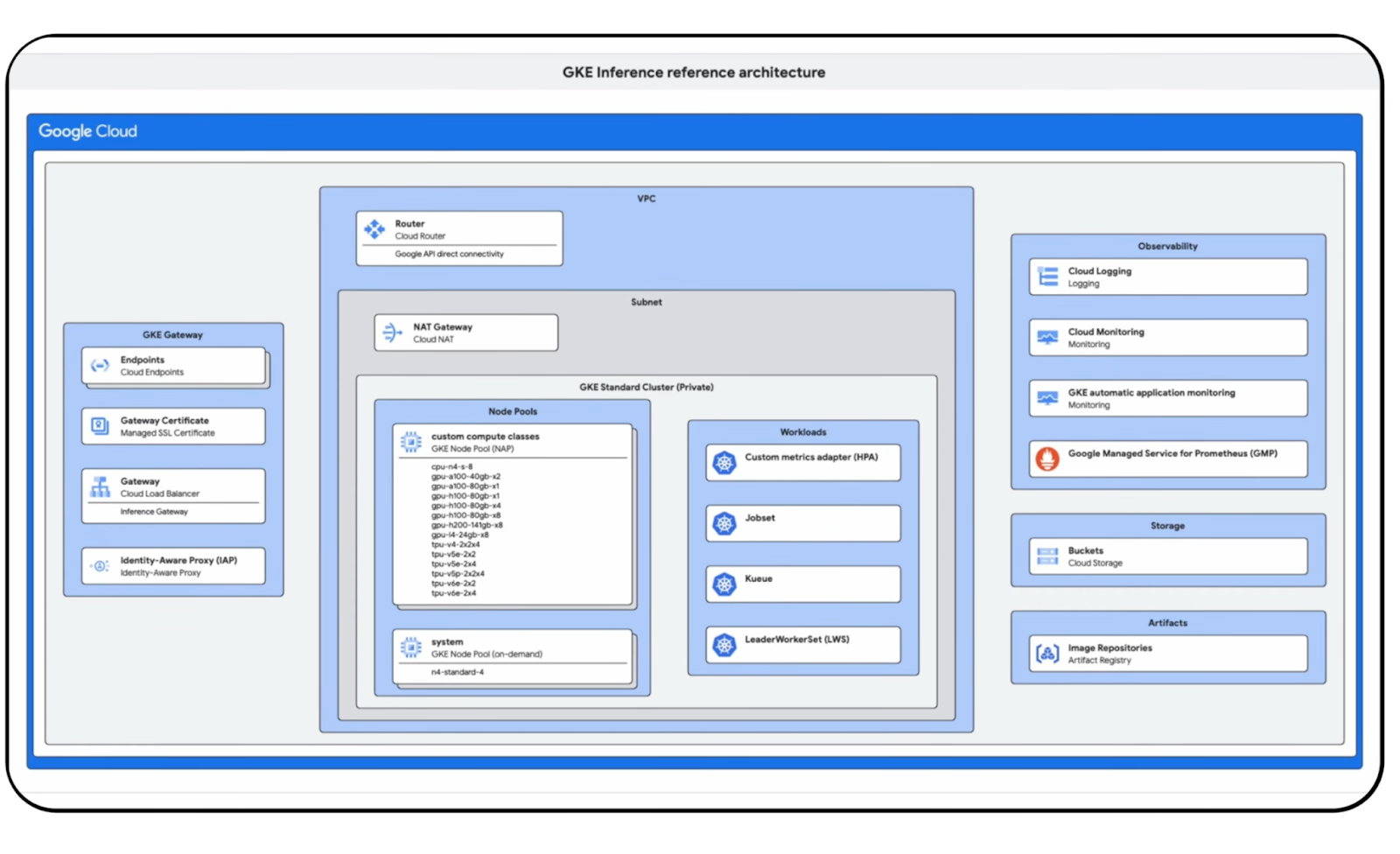Click the gpu-h200-141gb-x8 entry

[466, 525]
